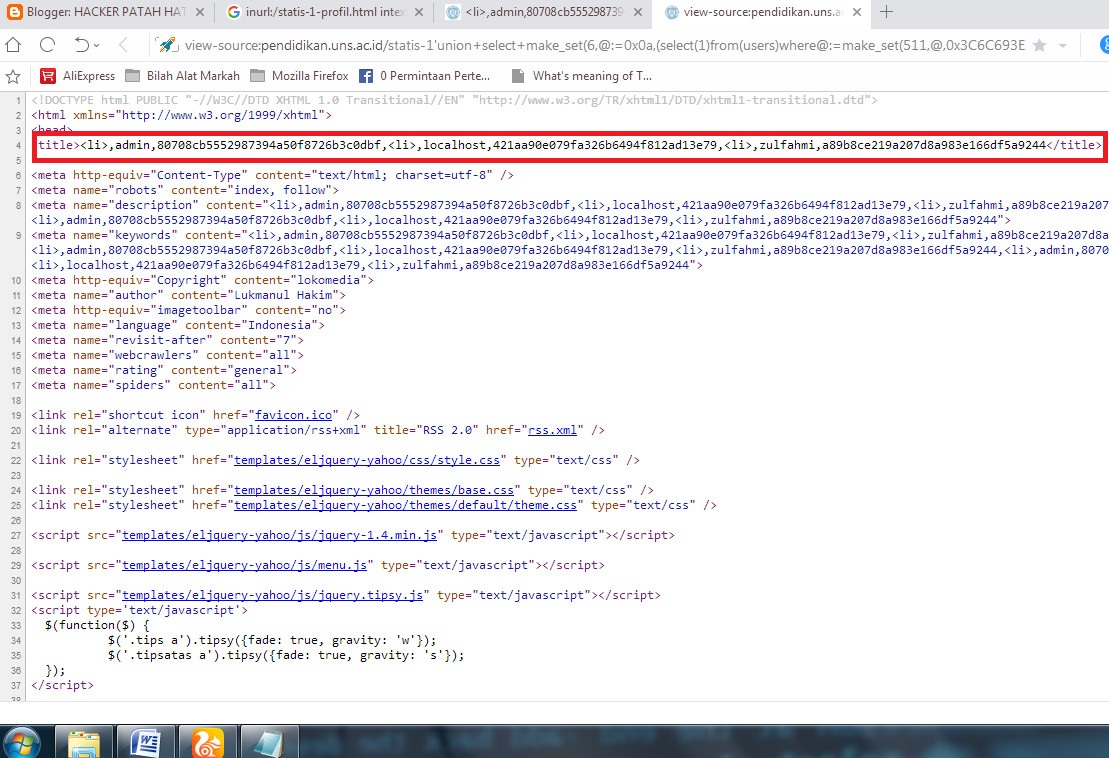
Task: Open the favicon.ico link in source
Action: pyautogui.click(x=293, y=415)
